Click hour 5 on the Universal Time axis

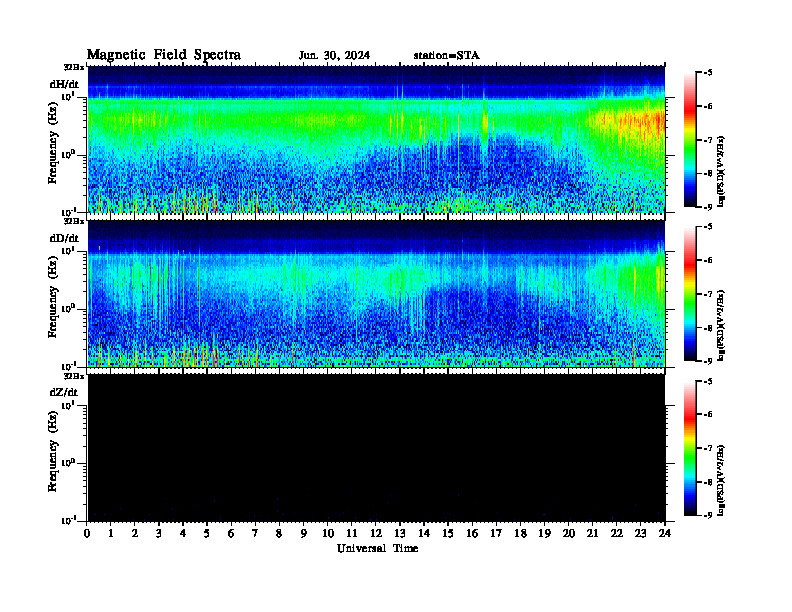click(x=207, y=534)
